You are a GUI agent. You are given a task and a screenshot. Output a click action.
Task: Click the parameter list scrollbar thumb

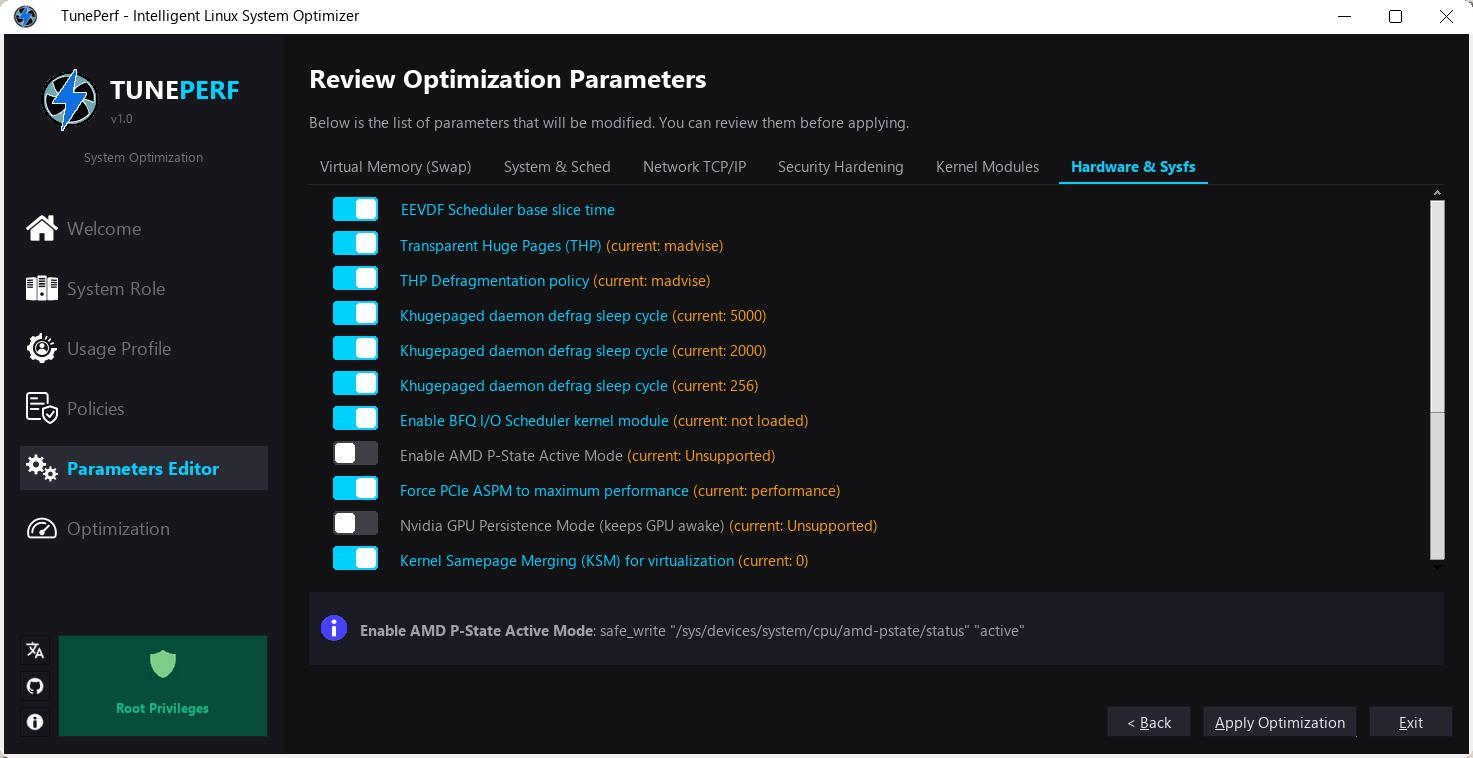1437,380
